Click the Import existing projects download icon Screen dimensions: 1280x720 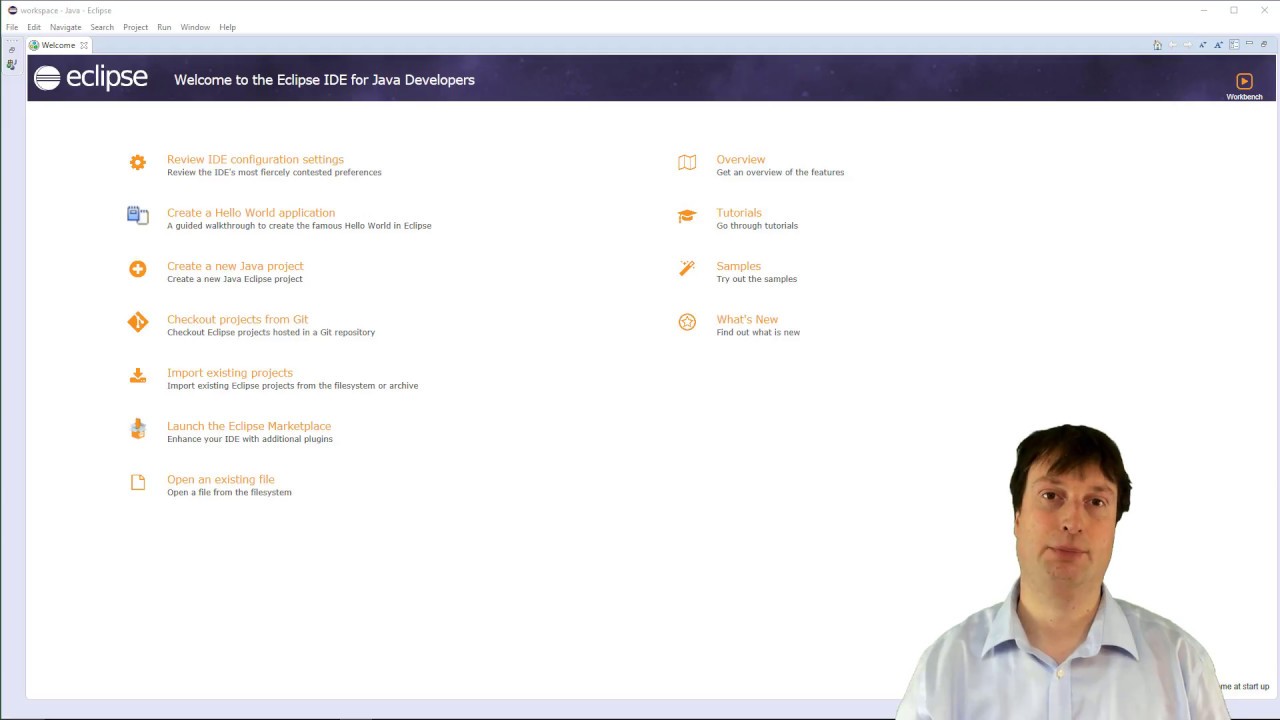(x=138, y=375)
